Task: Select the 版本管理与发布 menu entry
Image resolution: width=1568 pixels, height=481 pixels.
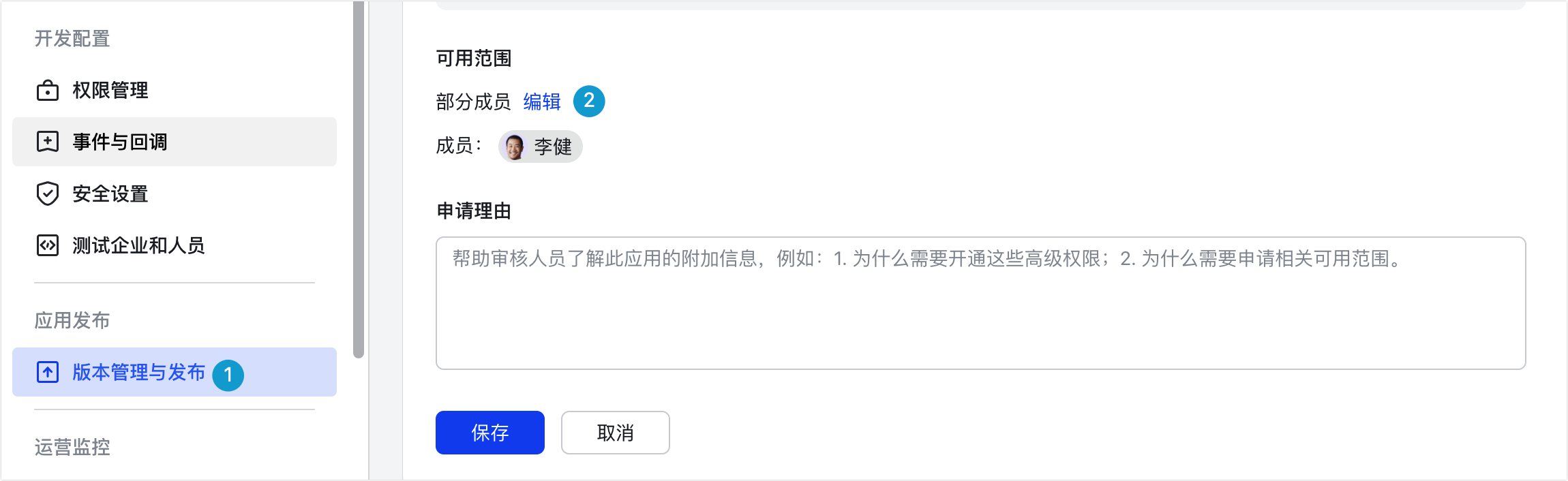Action: pos(138,372)
